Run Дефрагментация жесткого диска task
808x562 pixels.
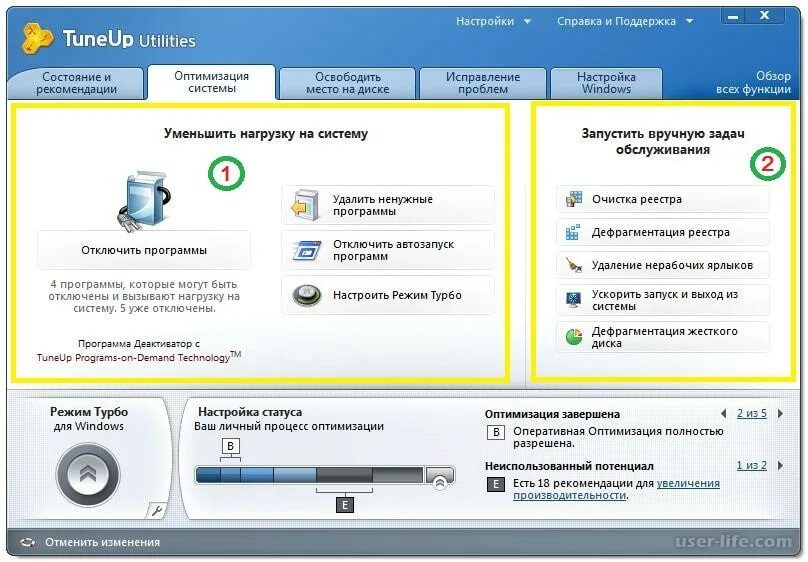(x=663, y=337)
